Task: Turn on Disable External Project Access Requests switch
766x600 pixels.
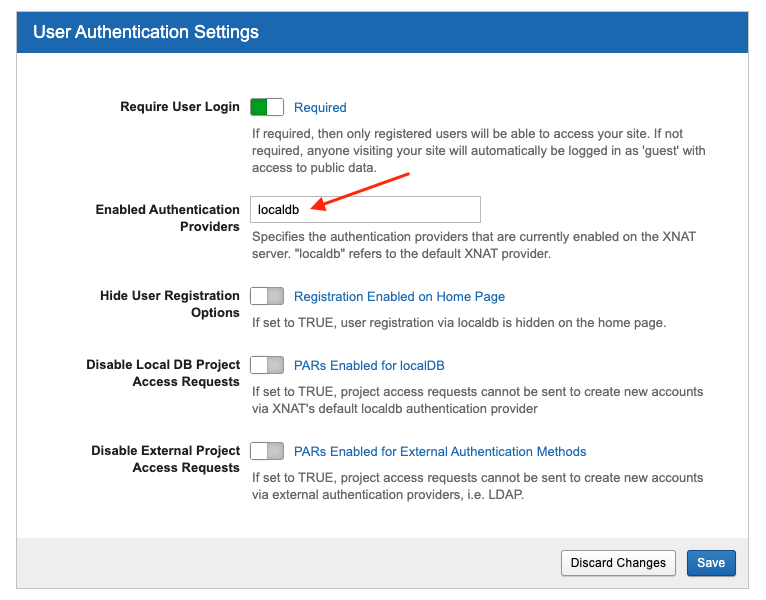Action: coord(267,451)
